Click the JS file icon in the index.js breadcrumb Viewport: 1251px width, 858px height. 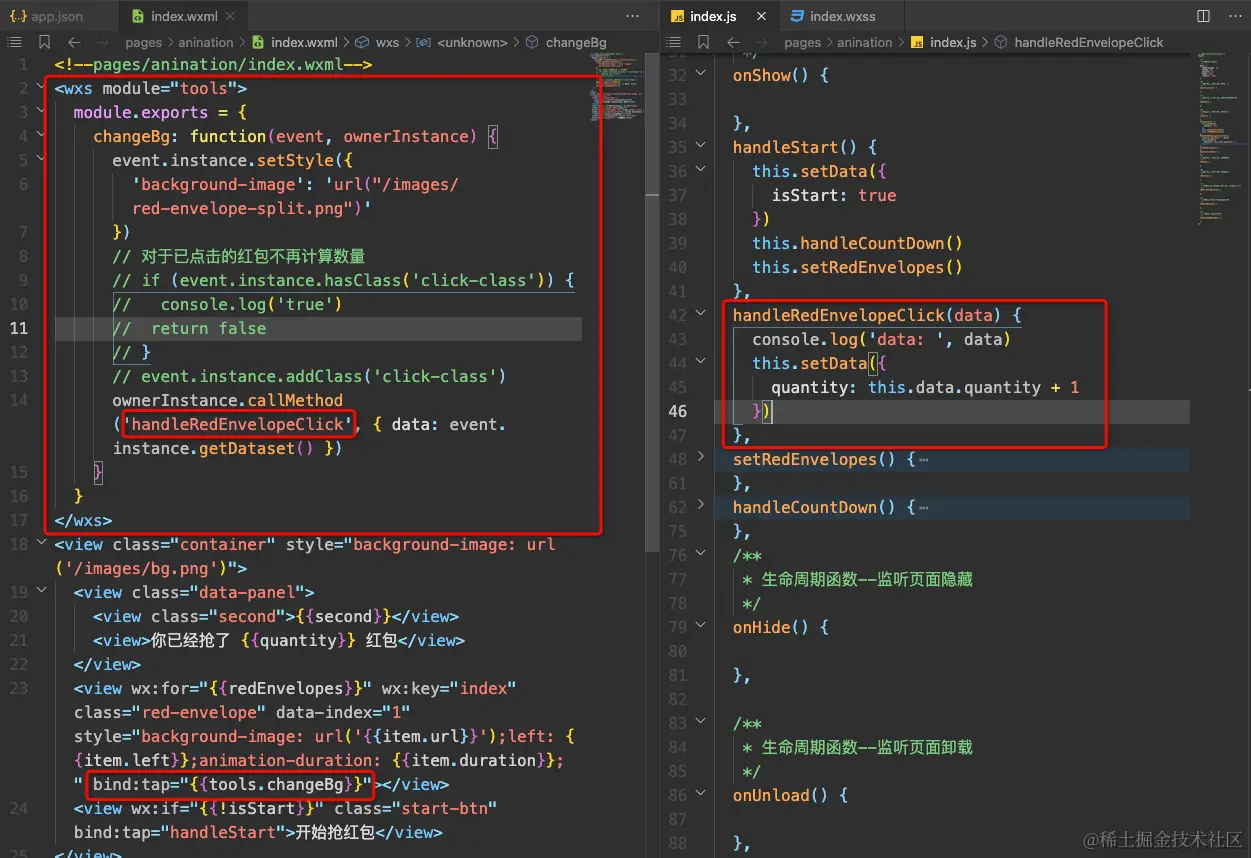click(x=917, y=42)
